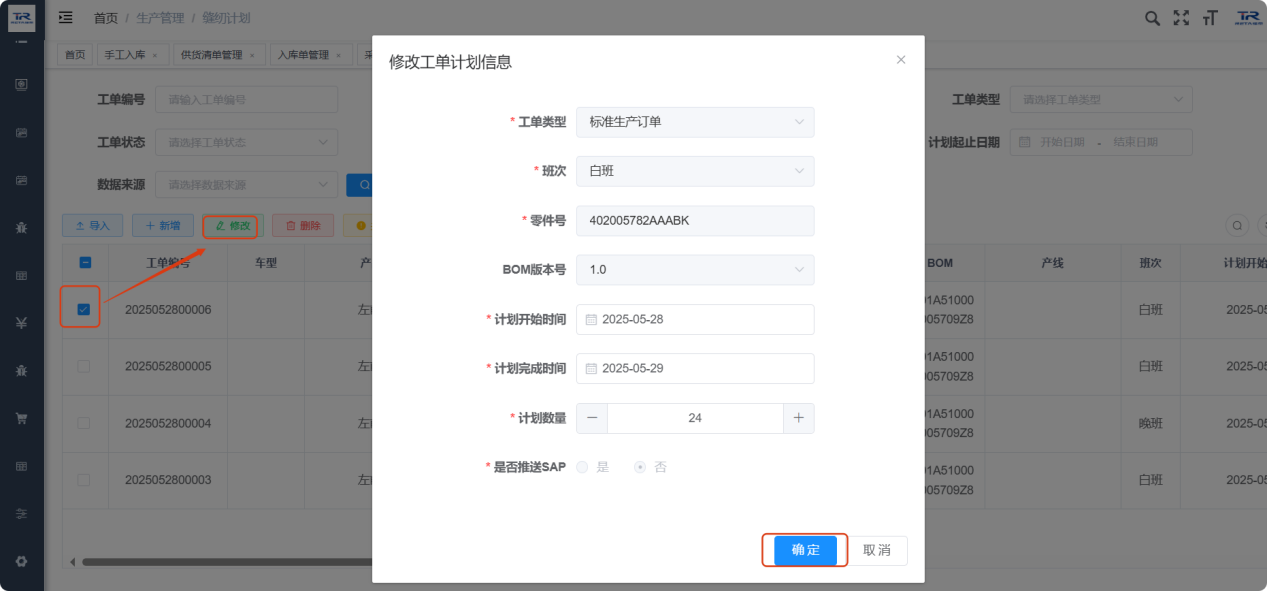This screenshot has height=591, width=1267.
Task: Open the shopping cart sidebar icon
Action: tap(21, 418)
